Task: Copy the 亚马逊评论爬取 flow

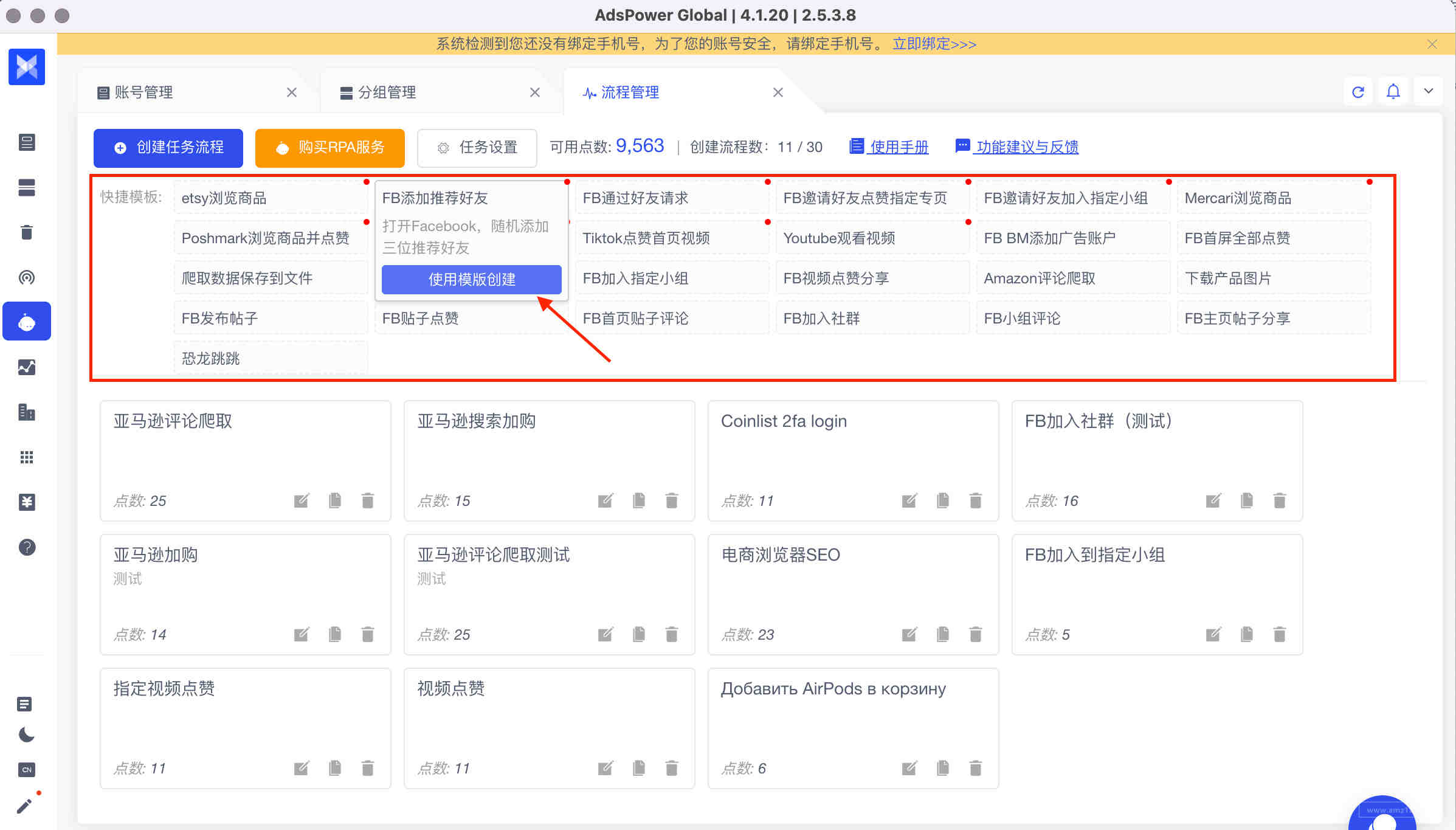Action: click(335, 500)
